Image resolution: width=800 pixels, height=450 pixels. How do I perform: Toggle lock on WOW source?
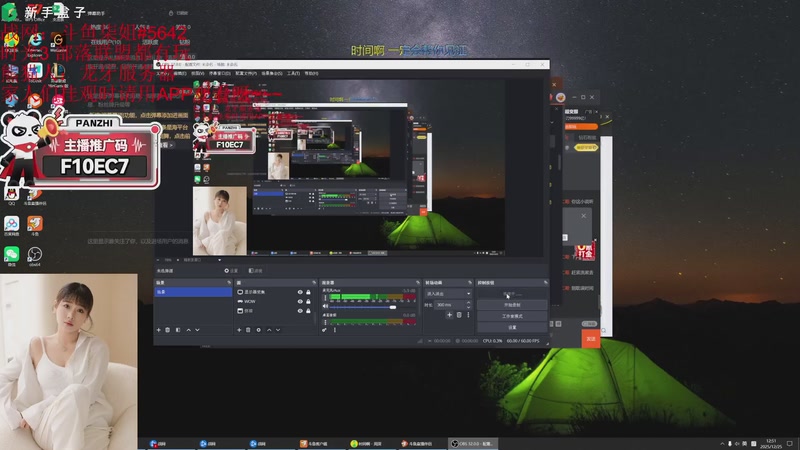pos(308,302)
